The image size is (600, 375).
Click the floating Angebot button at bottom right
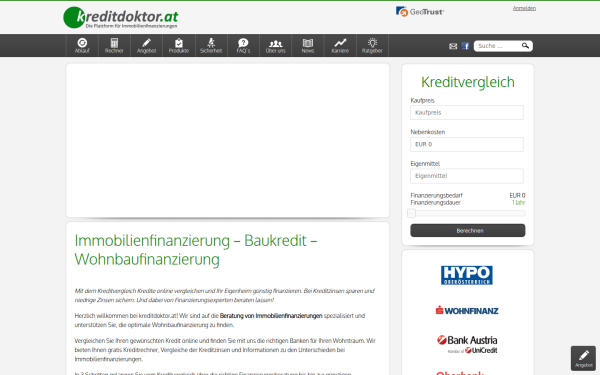(x=583, y=358)
